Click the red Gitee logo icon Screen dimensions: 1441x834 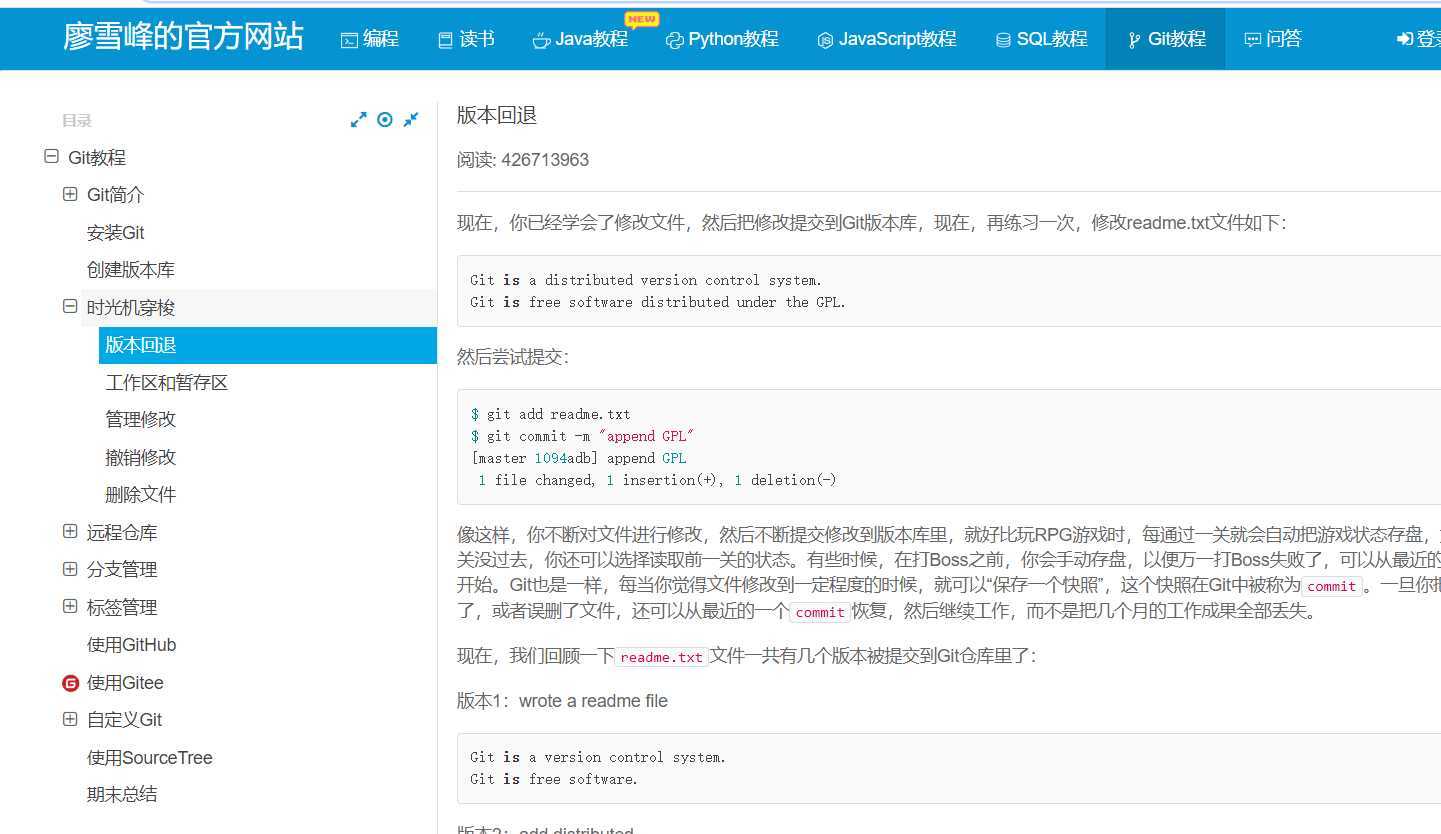pos(70,683)
